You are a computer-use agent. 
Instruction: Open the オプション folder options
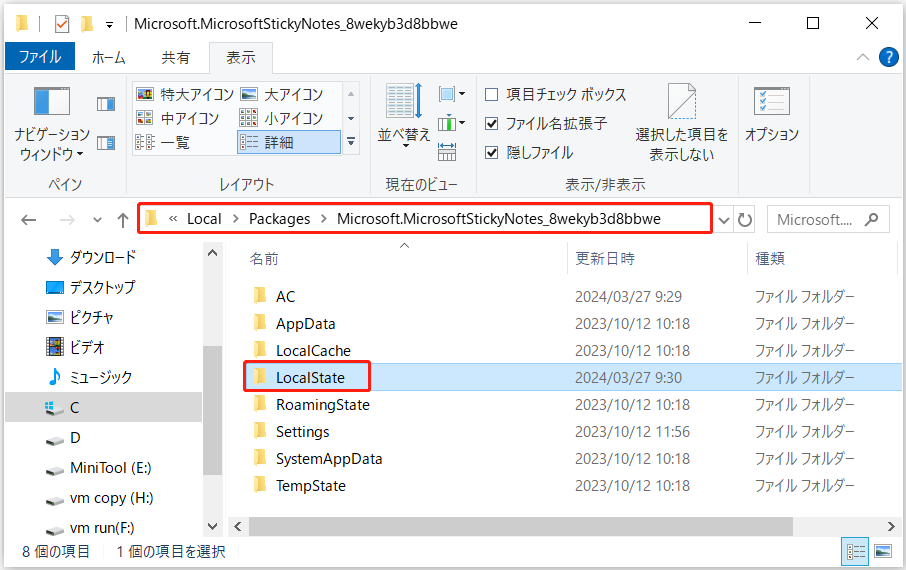click(771, 116)
